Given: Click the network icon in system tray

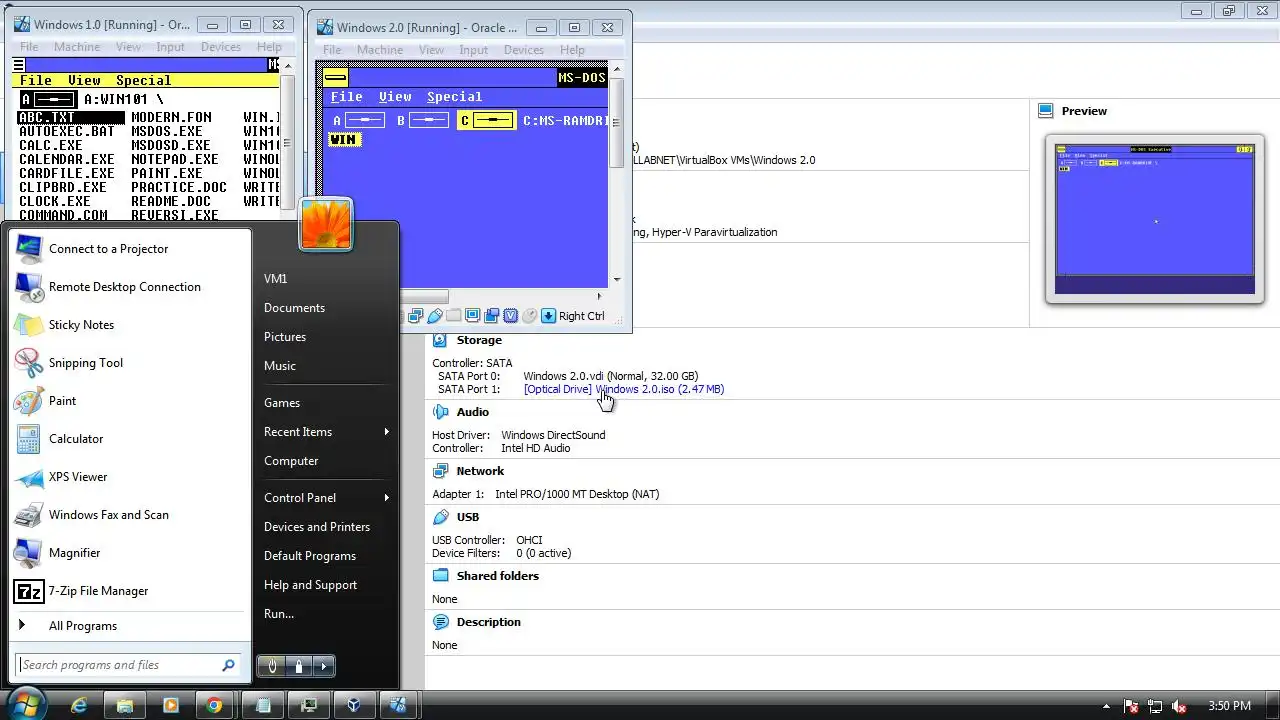Looking at the screenshot, I should point(1155,706).
